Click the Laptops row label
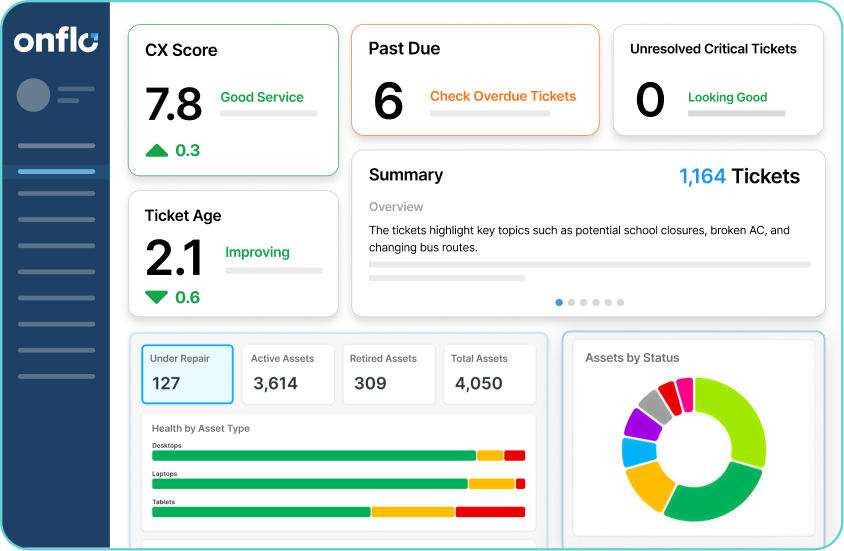This screenshot has height=551, width=844. pyautogui.click(x=164, y=474)
